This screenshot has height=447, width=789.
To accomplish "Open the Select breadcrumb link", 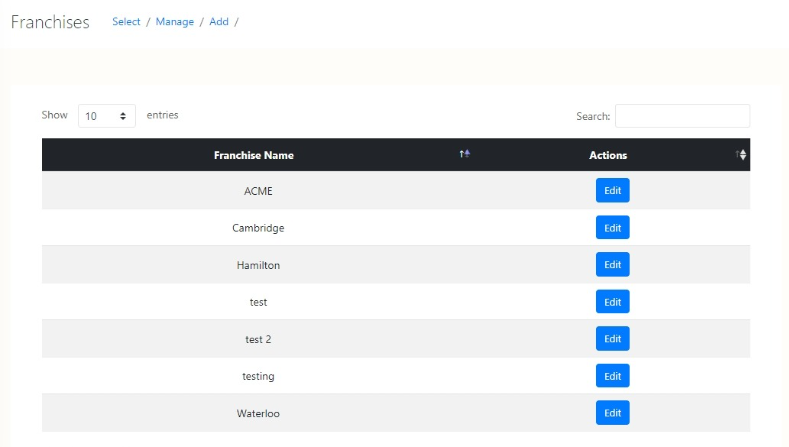I will (126, 22).
